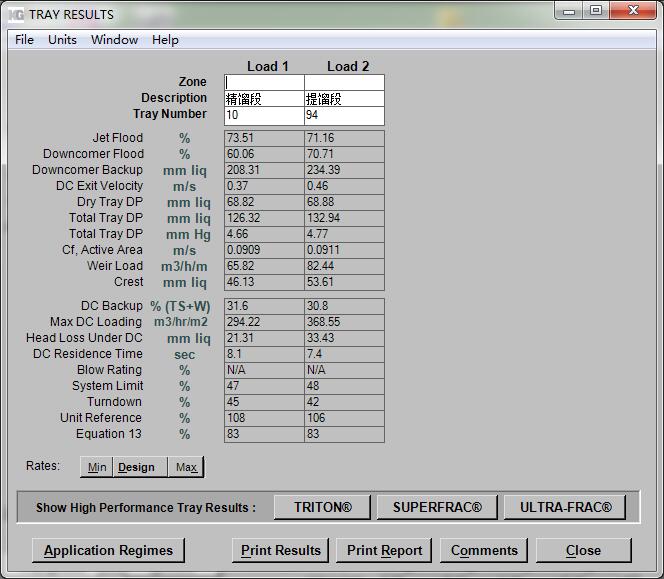The height and width of the screenshot is (579, 664).
Task: Click the KG app icon in title bar
Action: [16, 15]
